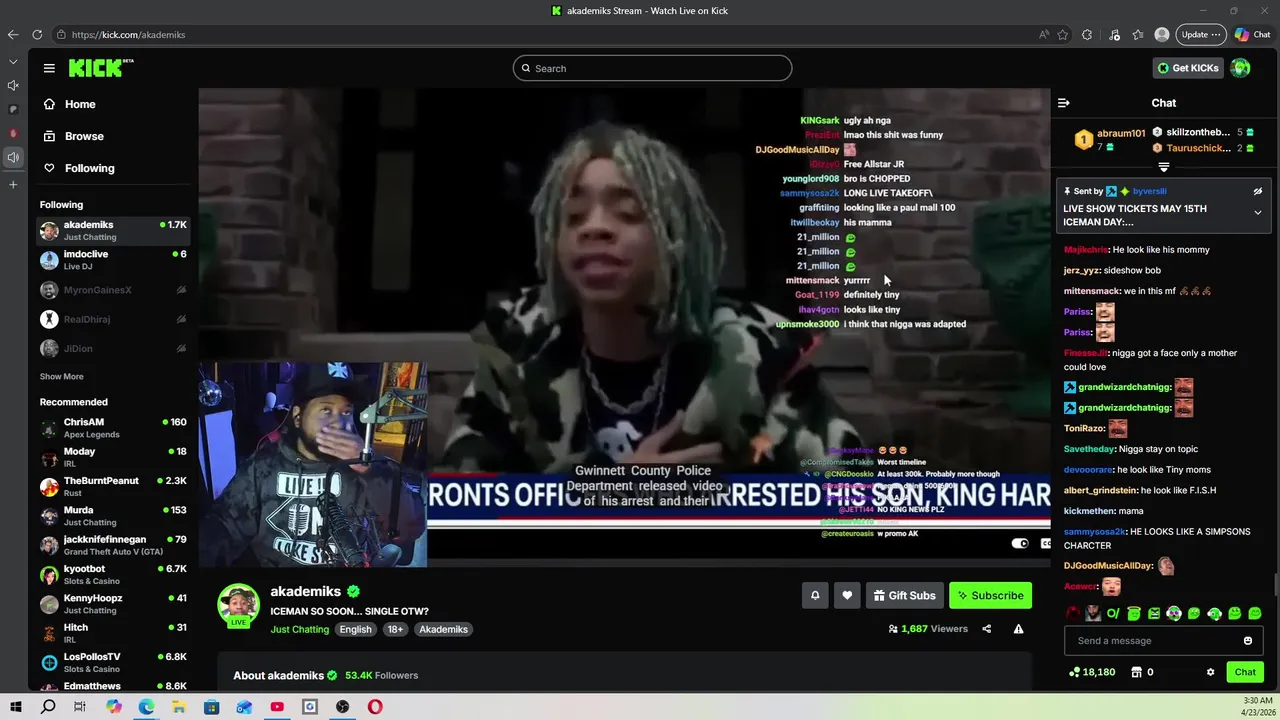Click the green Chat send button

click(x=1245, y=672)
